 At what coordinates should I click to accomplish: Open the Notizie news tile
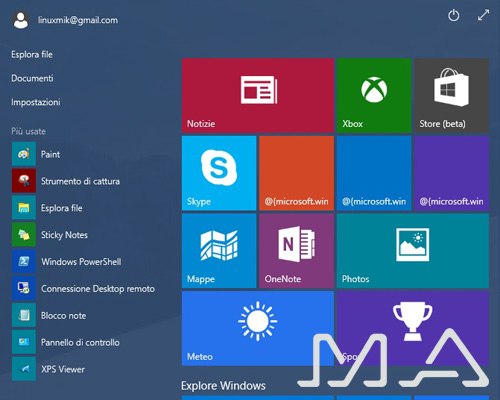click(258, 96)
